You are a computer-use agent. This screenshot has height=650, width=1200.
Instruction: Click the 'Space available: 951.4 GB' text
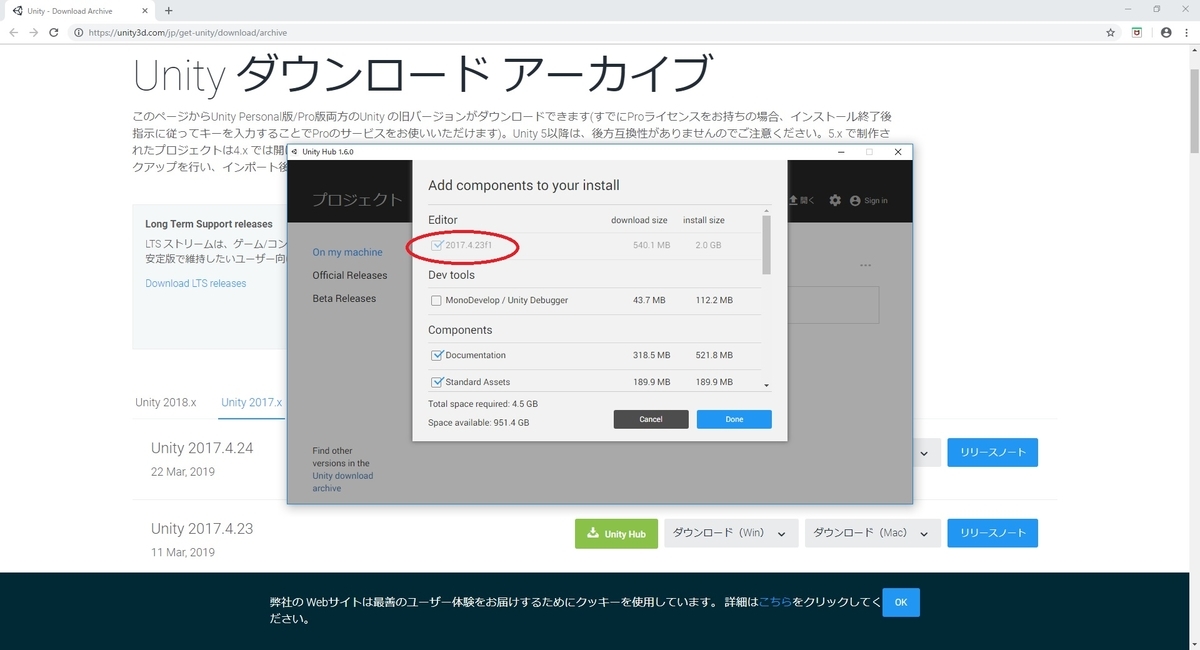pyautogui.click(x=479, y=423)
